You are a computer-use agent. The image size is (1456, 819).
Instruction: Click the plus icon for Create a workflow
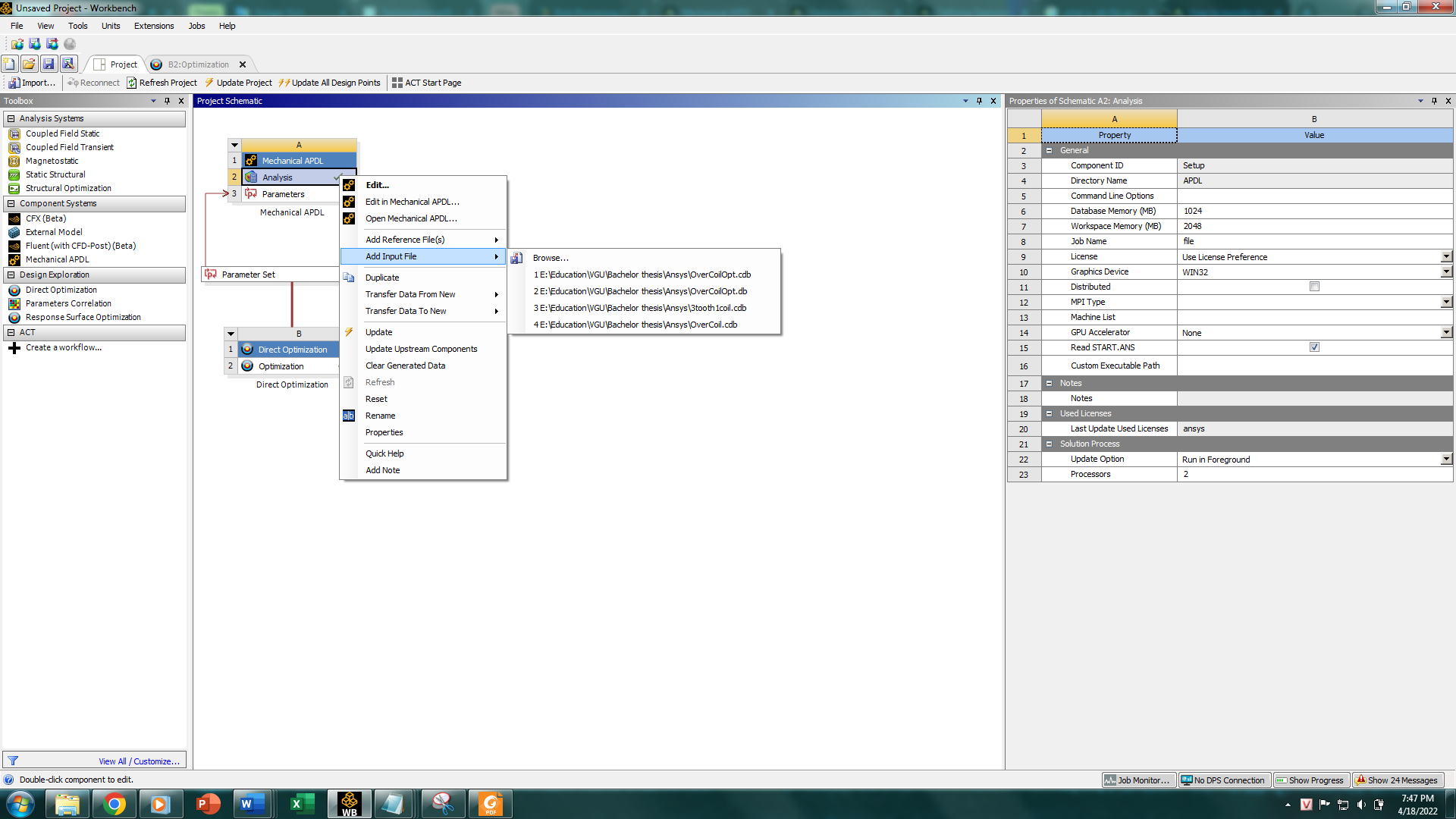(x=14, y=348)
